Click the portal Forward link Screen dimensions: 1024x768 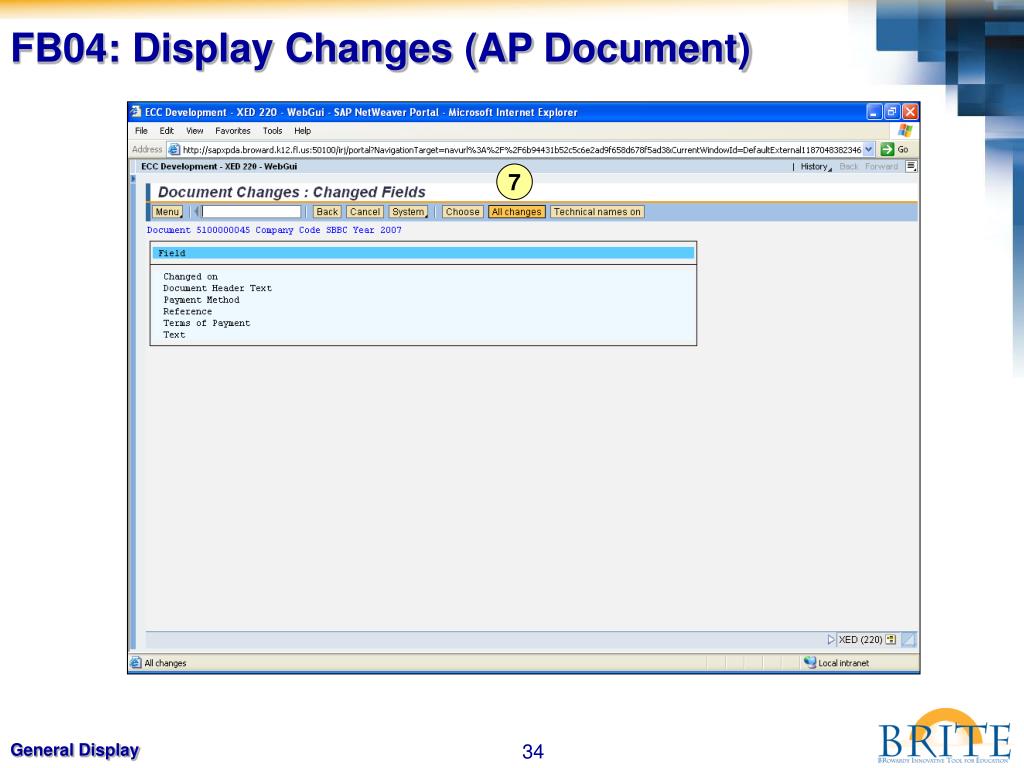click(x=881, y=167)
